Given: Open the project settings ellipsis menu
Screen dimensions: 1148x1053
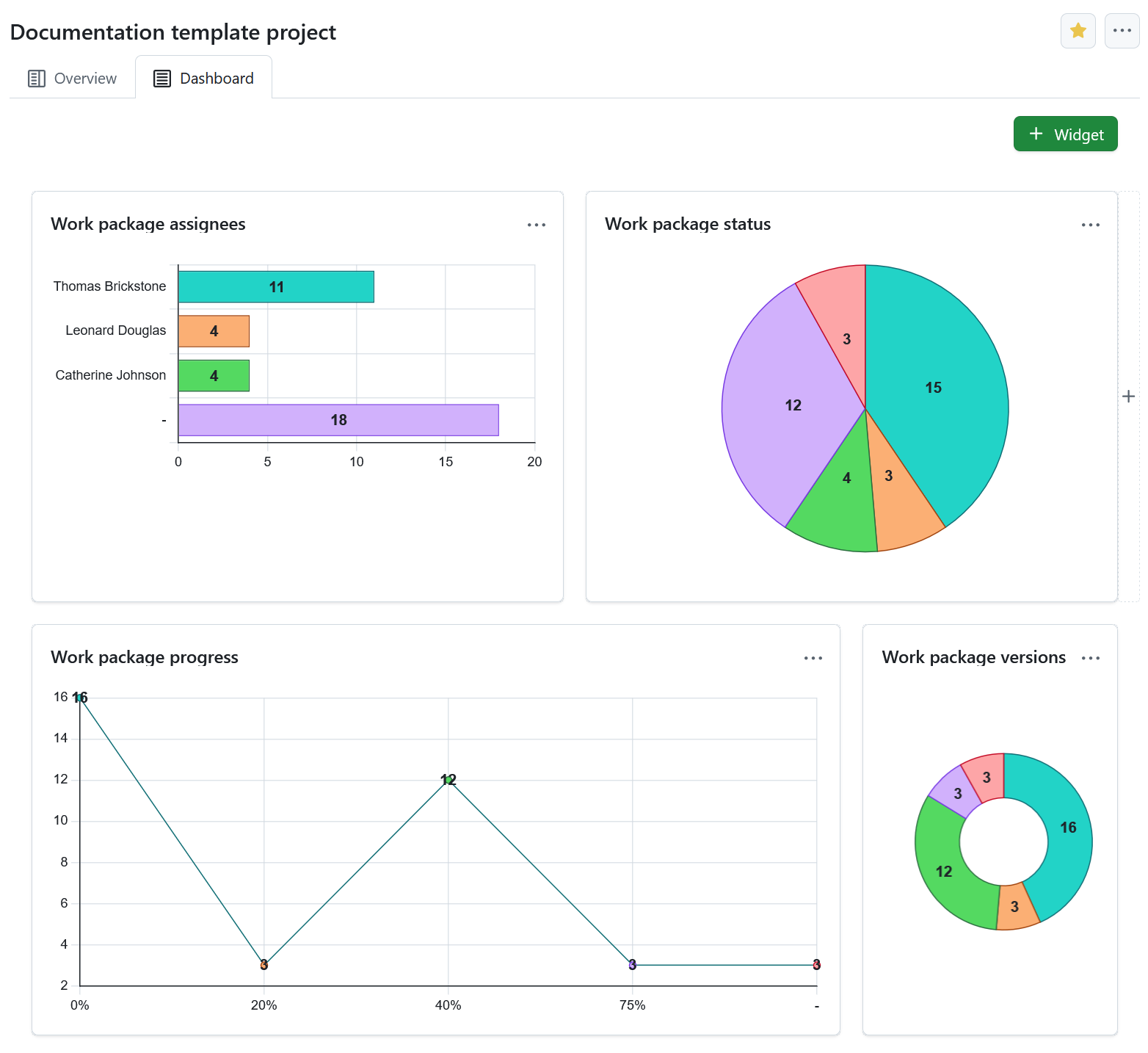Looking at the screenshot, I should coord(1122,31).
